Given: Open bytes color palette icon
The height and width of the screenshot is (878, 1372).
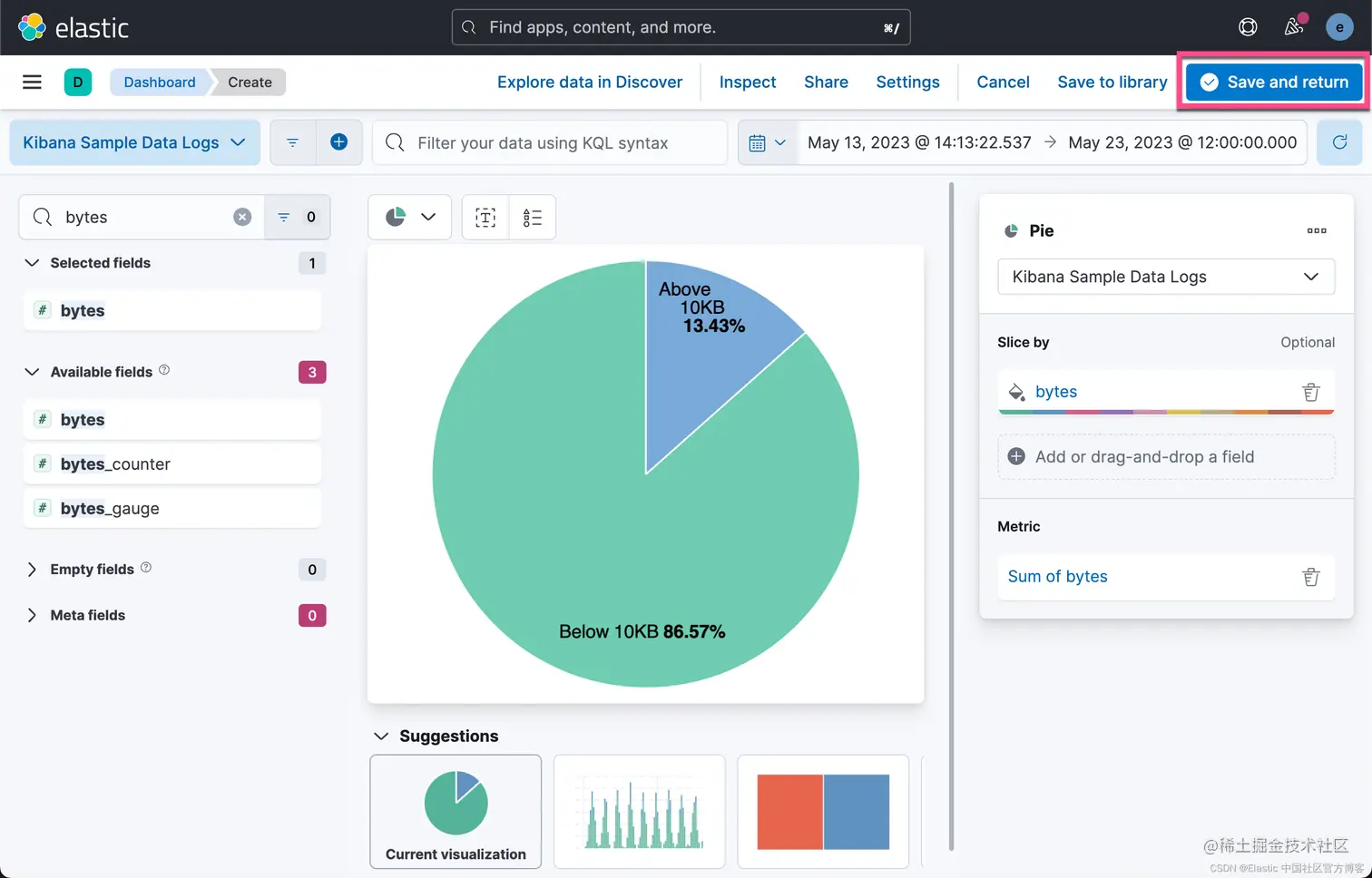Looking at the screenshot, I should coord(1016,392).
